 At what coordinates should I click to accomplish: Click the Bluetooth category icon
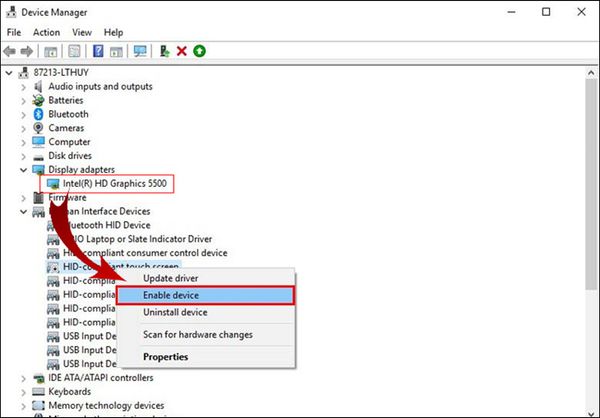click(39, 114)
